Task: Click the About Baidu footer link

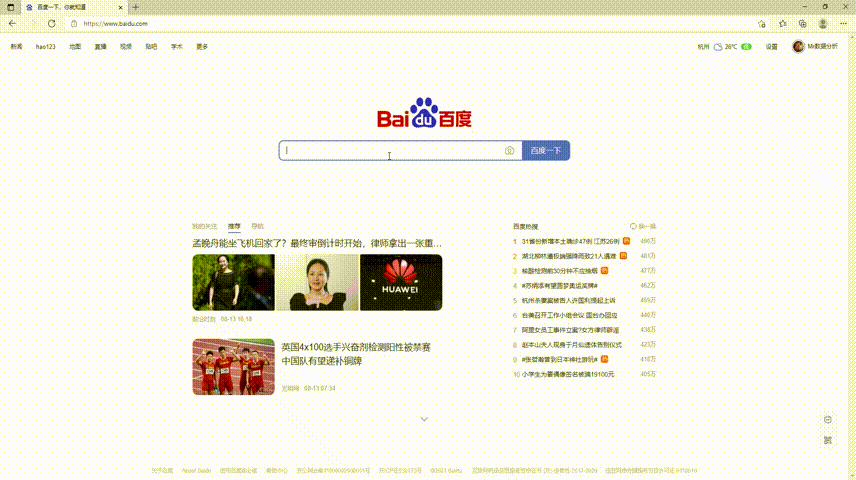Action: [197, 470]
